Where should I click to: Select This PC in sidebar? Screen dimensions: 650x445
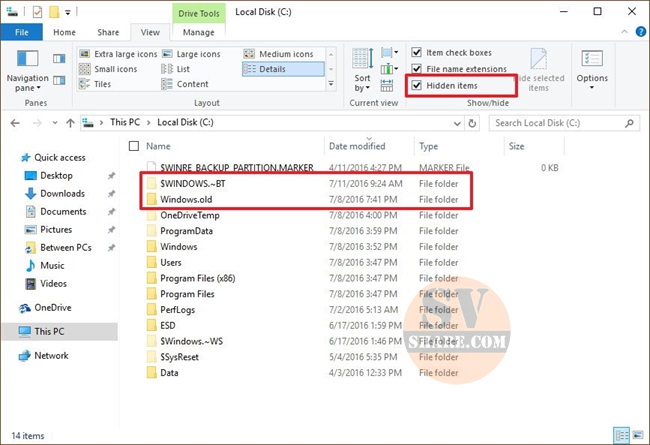click(x=60, y=331)
